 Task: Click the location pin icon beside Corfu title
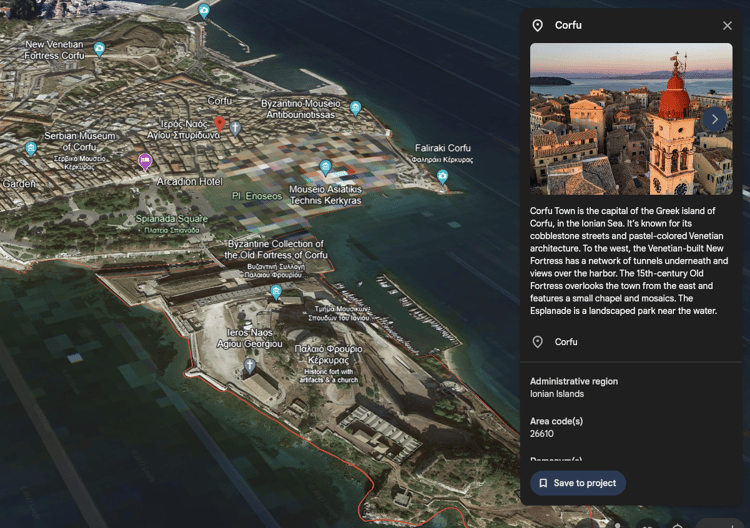click(x=538, y=25)
